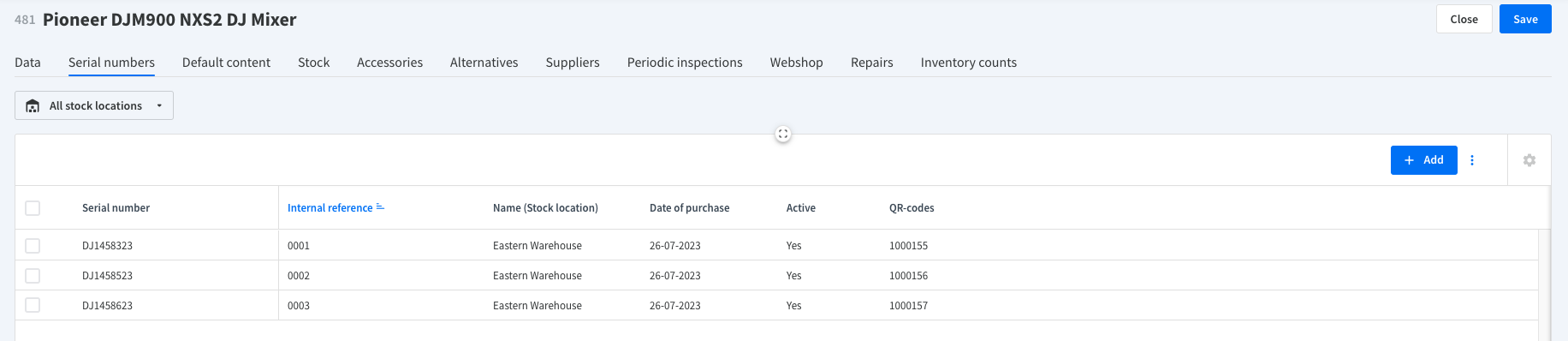Select all rows with the header checkbox
Image resolution: width=1568 pixels, height=341 pixels.
[33, 208]
